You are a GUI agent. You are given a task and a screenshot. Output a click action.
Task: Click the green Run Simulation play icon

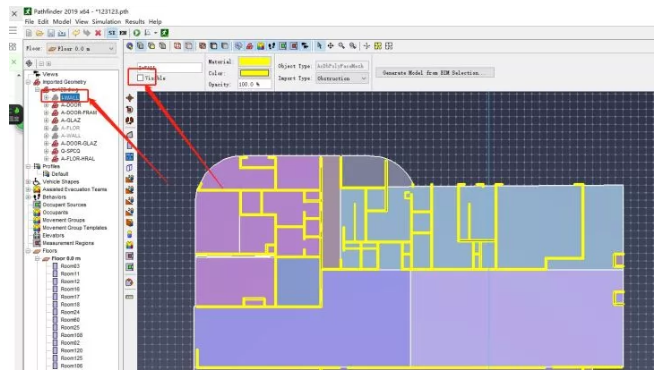[x=137, y=33]
